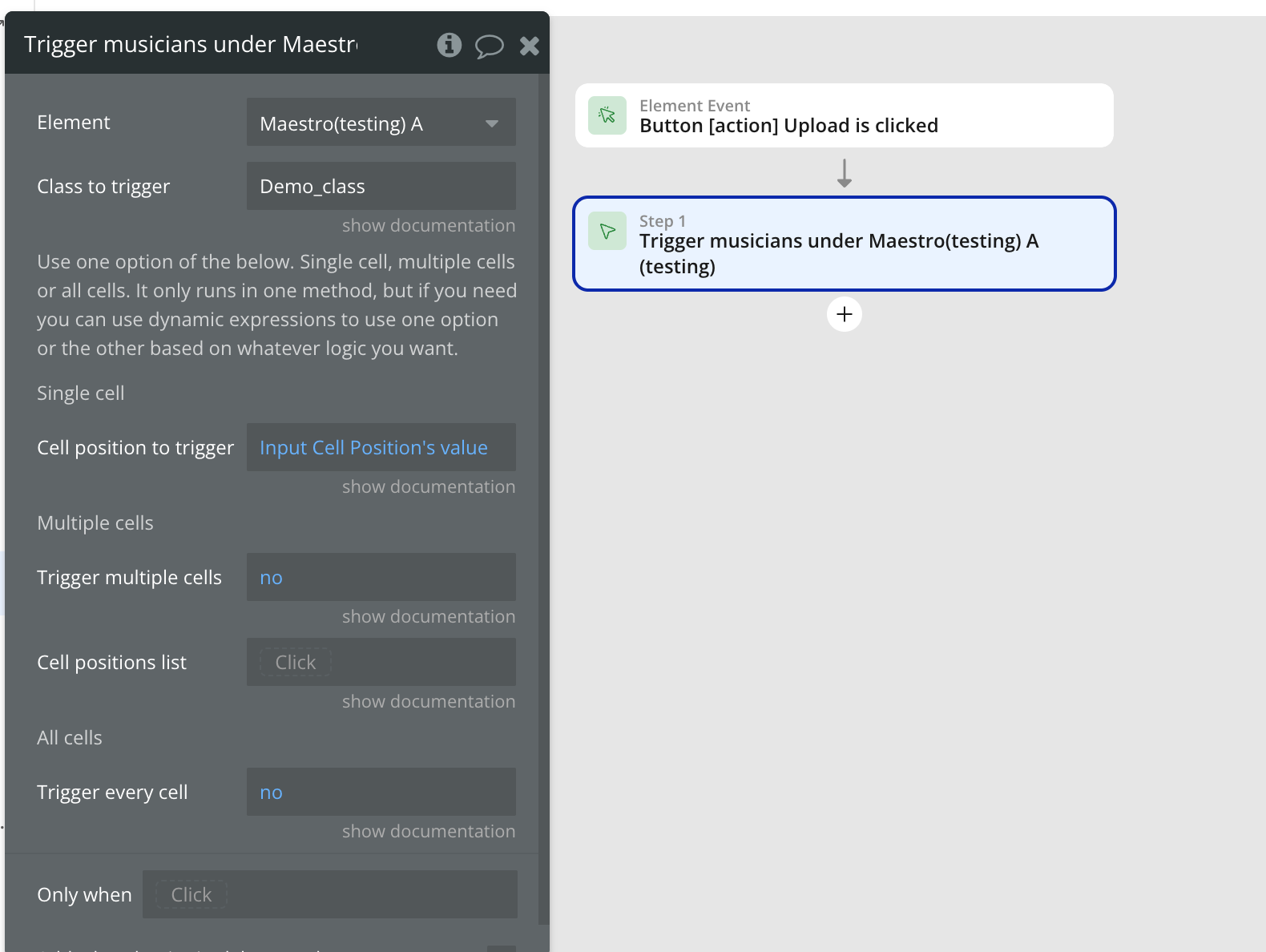Edit the Class to trigger field

(381, 186)
